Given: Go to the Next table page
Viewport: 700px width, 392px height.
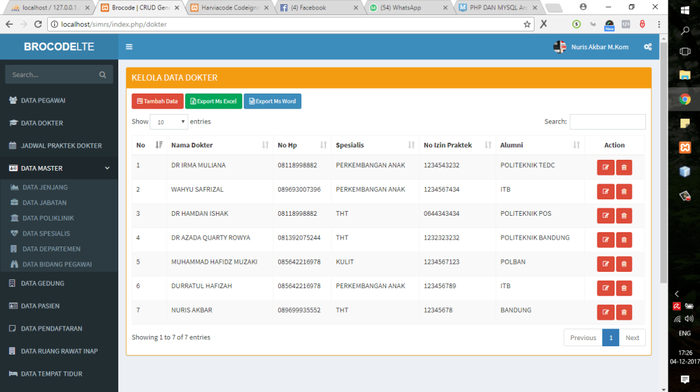Looking at the screenshot, I should 632,338.
